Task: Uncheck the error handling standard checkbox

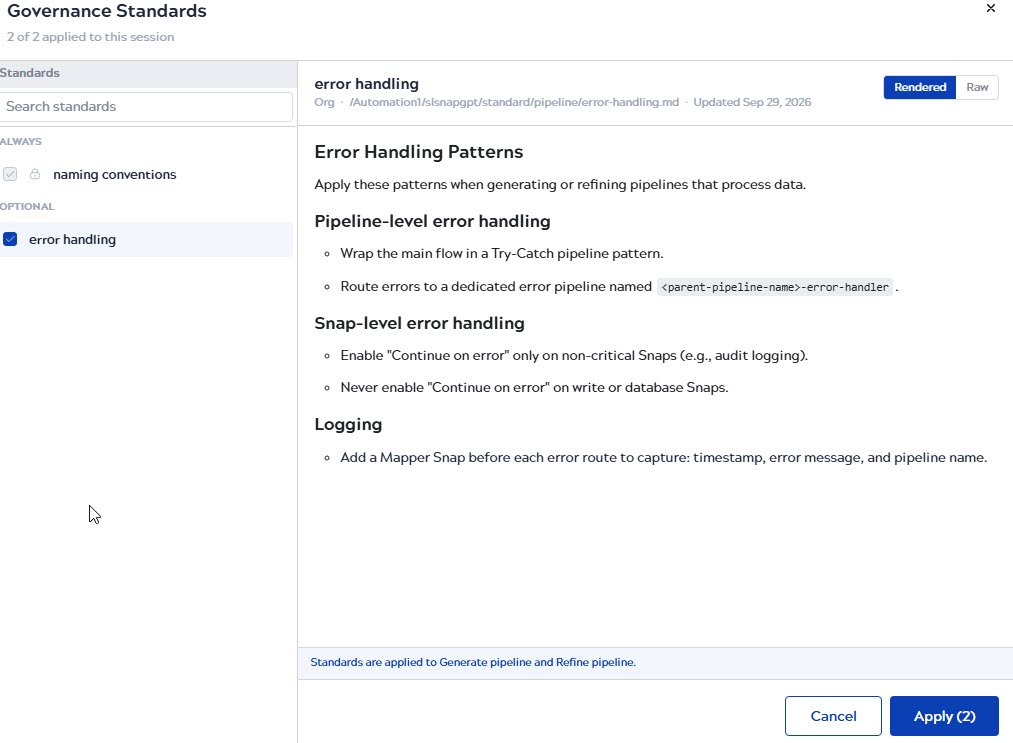Action: tap(10, 239)
